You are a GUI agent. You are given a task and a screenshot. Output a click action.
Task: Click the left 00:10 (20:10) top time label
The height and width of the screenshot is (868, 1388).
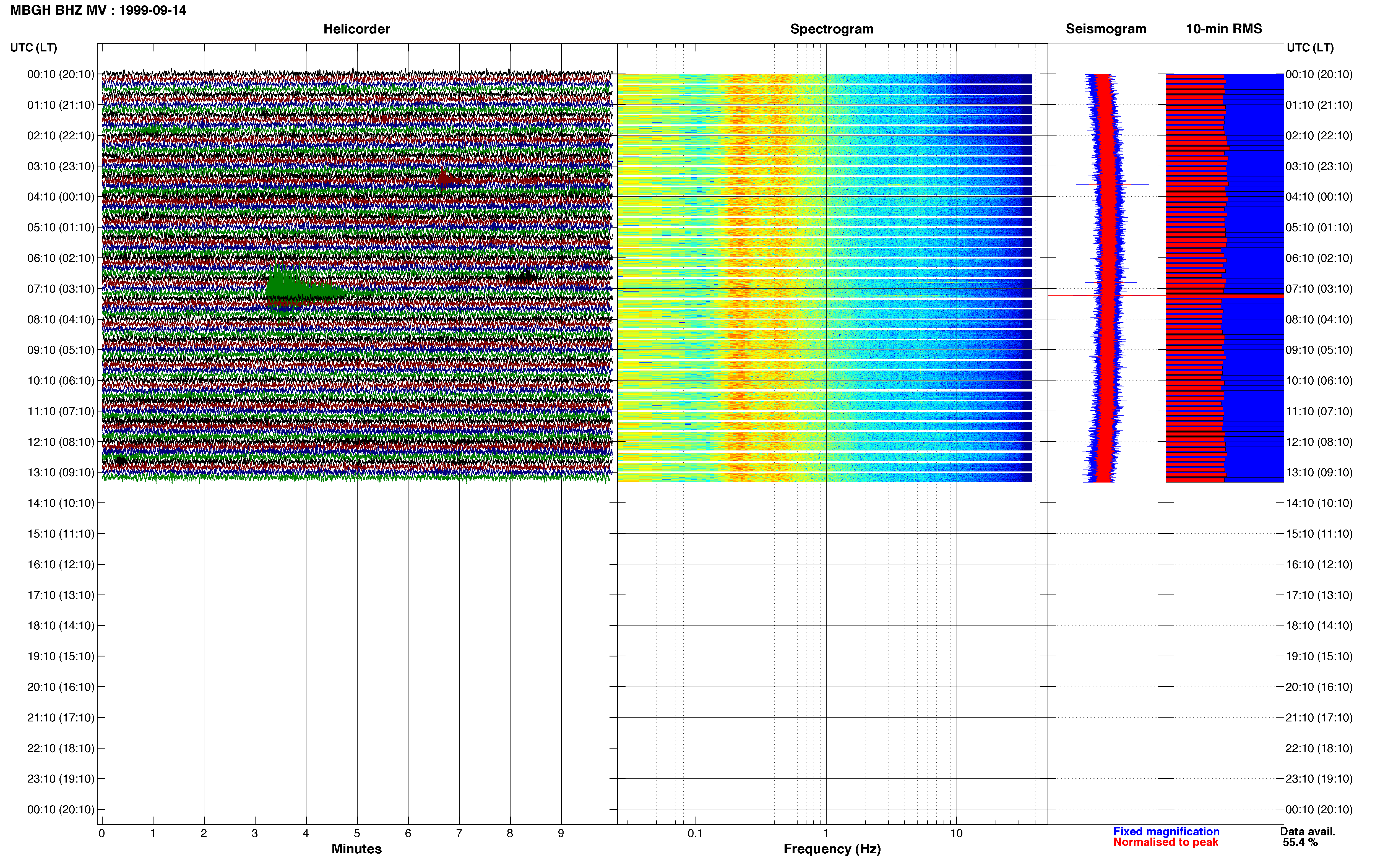pyautogui.click(x=61, y=75)
